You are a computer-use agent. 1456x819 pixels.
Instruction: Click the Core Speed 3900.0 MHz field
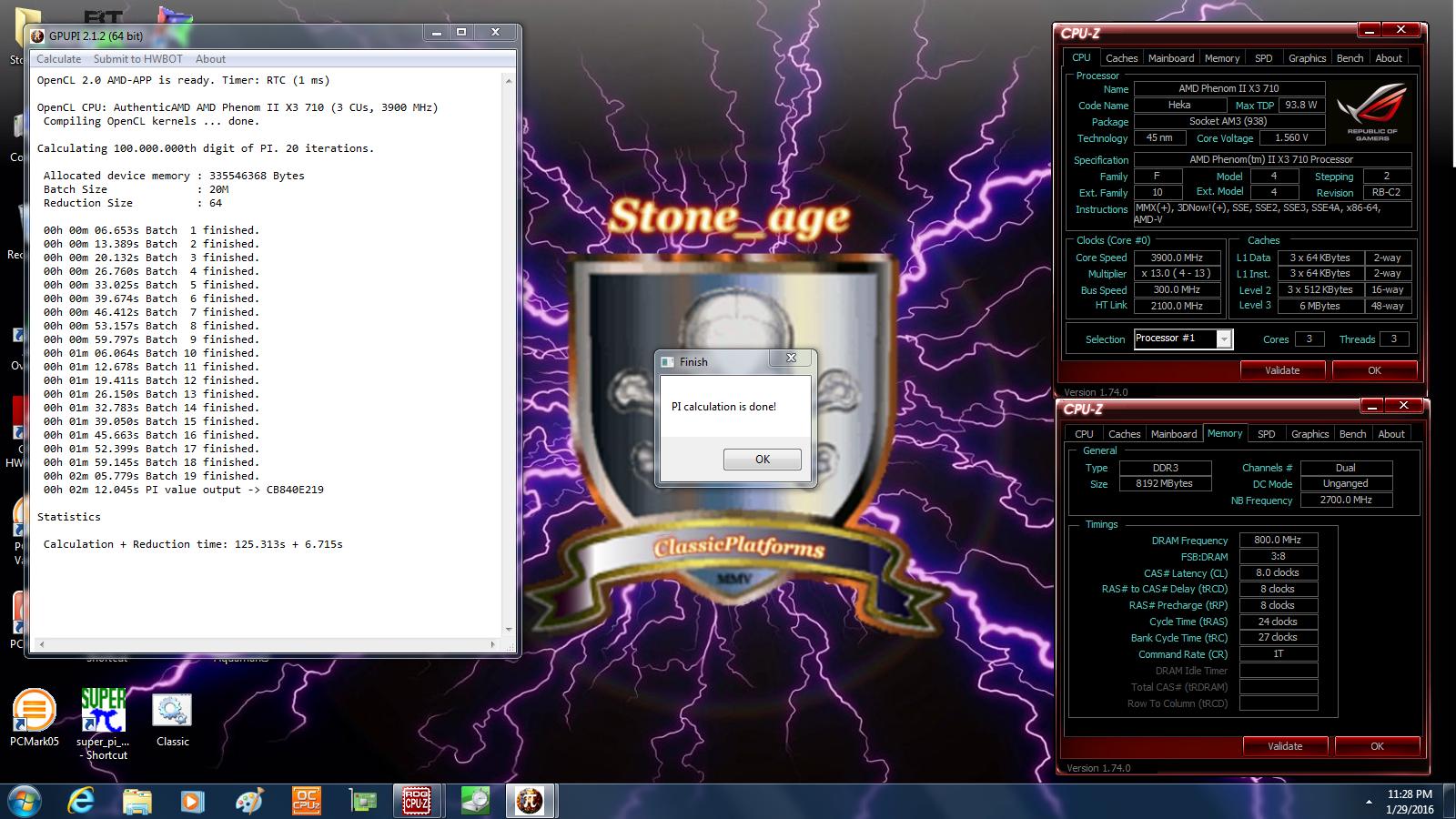click(1177, 258)
